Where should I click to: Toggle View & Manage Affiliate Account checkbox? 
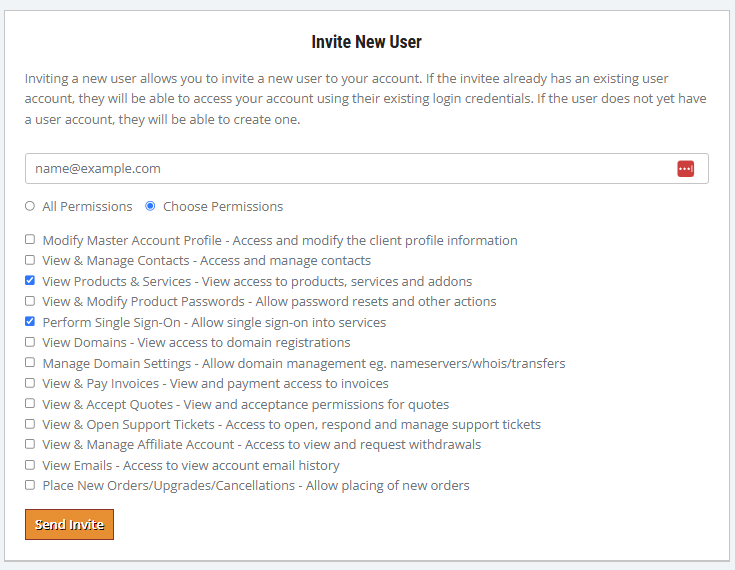click(30, 444)
